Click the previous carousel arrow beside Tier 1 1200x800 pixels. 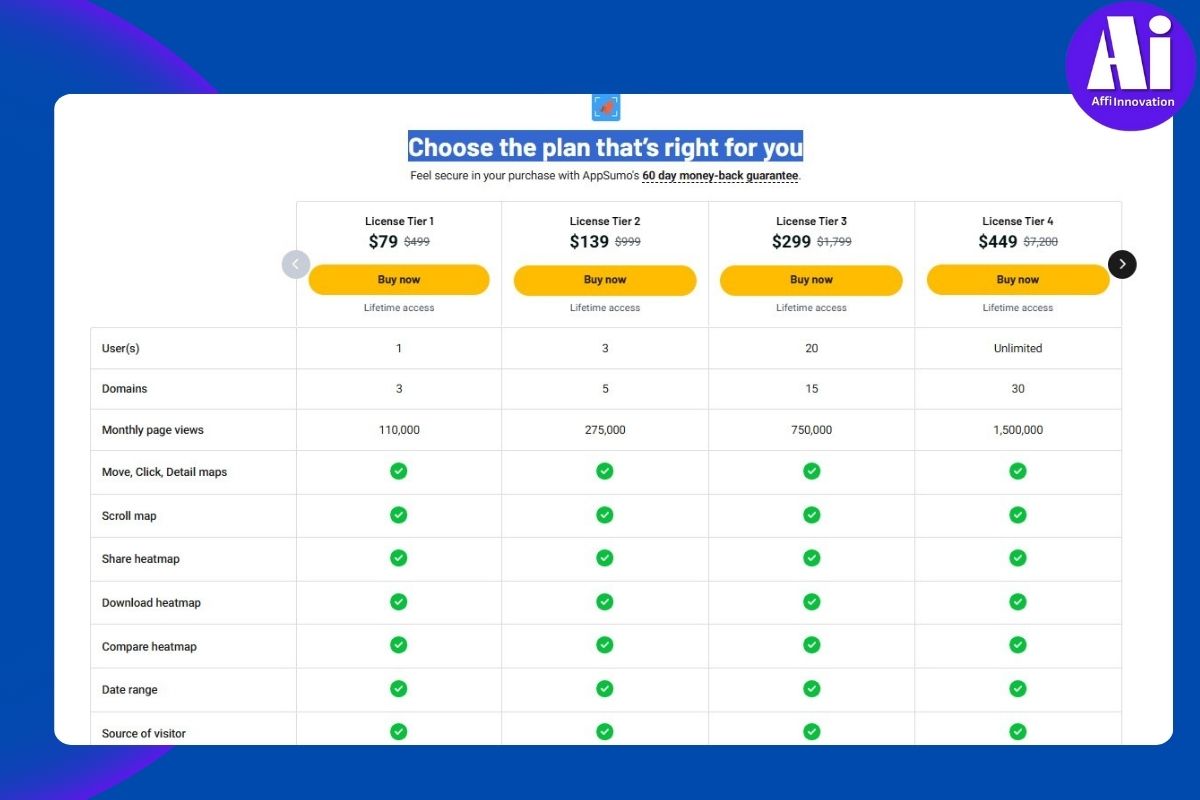296,264
